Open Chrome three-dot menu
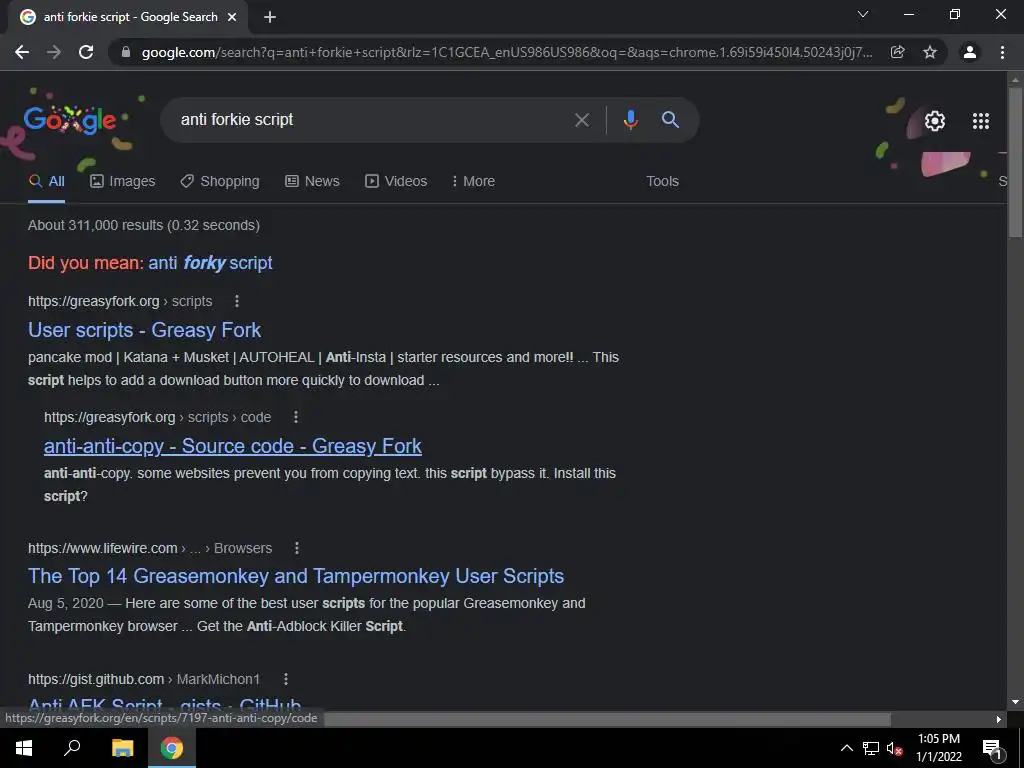Screen dimensions: 1024x768 point(1002,52)
